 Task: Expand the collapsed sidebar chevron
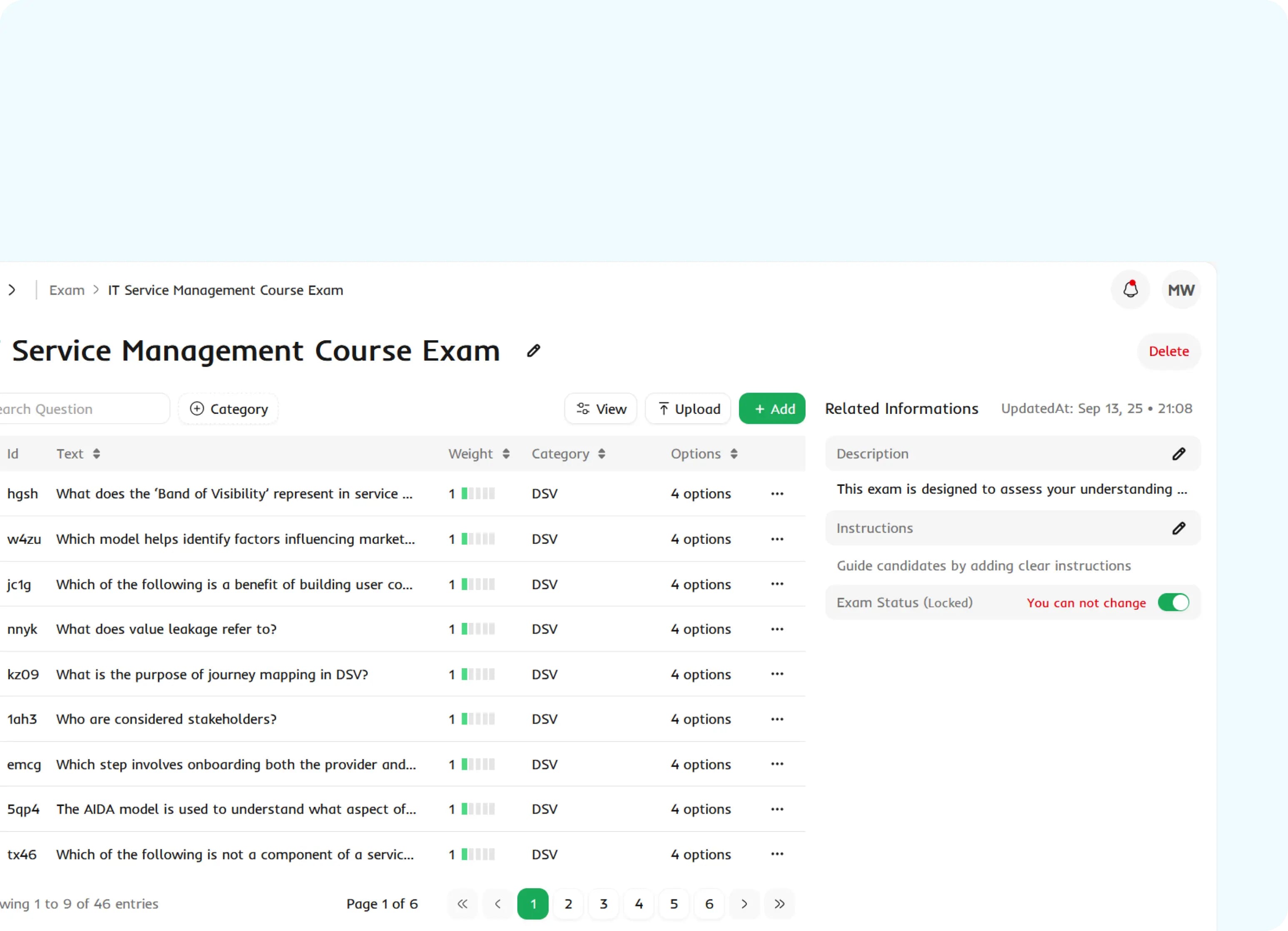[x=12, y=290]
